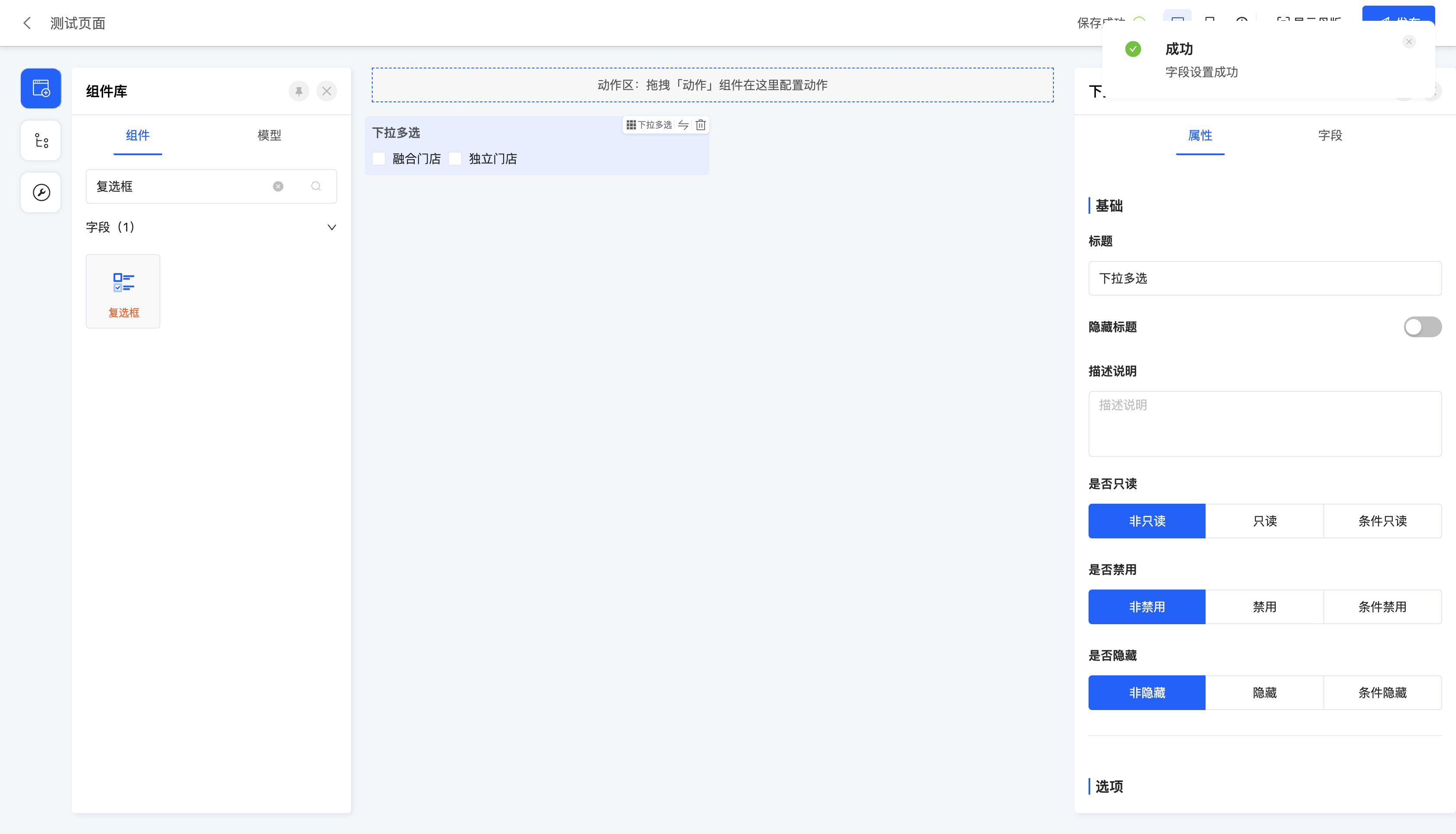Image resolution: width=1456 pixels, height=834 pixels.
Task: Dismiss the 成功 notification
Action: [1409, 42]
